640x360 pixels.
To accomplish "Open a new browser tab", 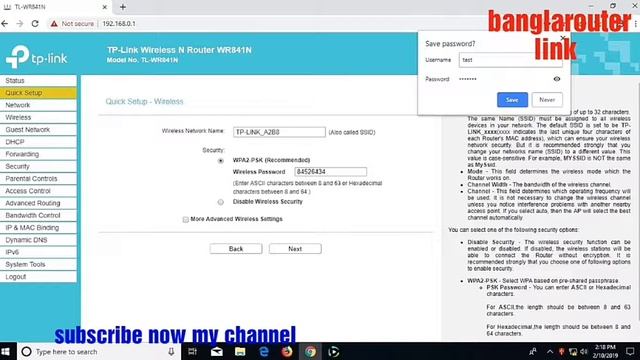I will click(122, 7).
